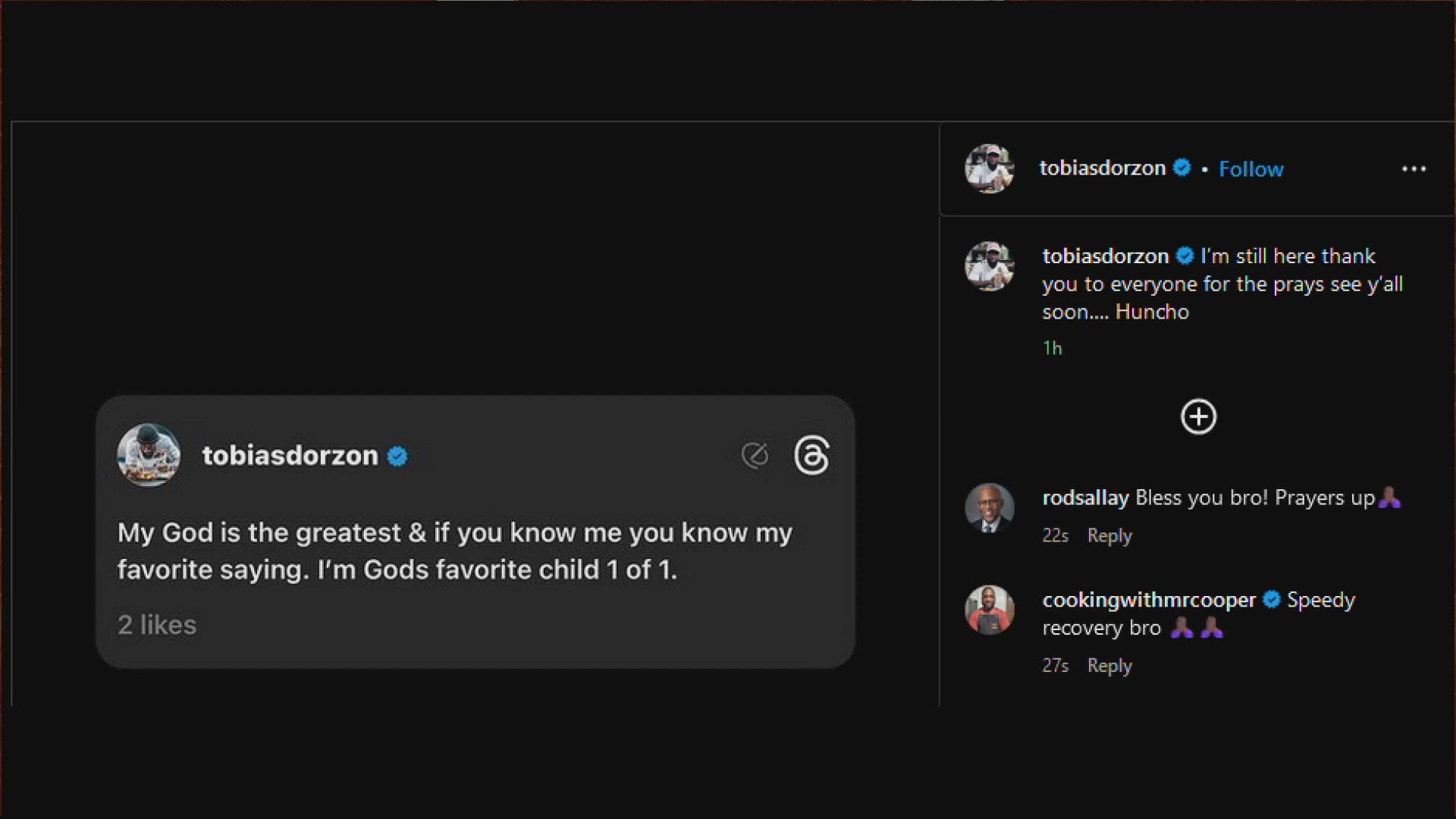Reply to cookingwithmrcooper's comment

coord(1109,665)
